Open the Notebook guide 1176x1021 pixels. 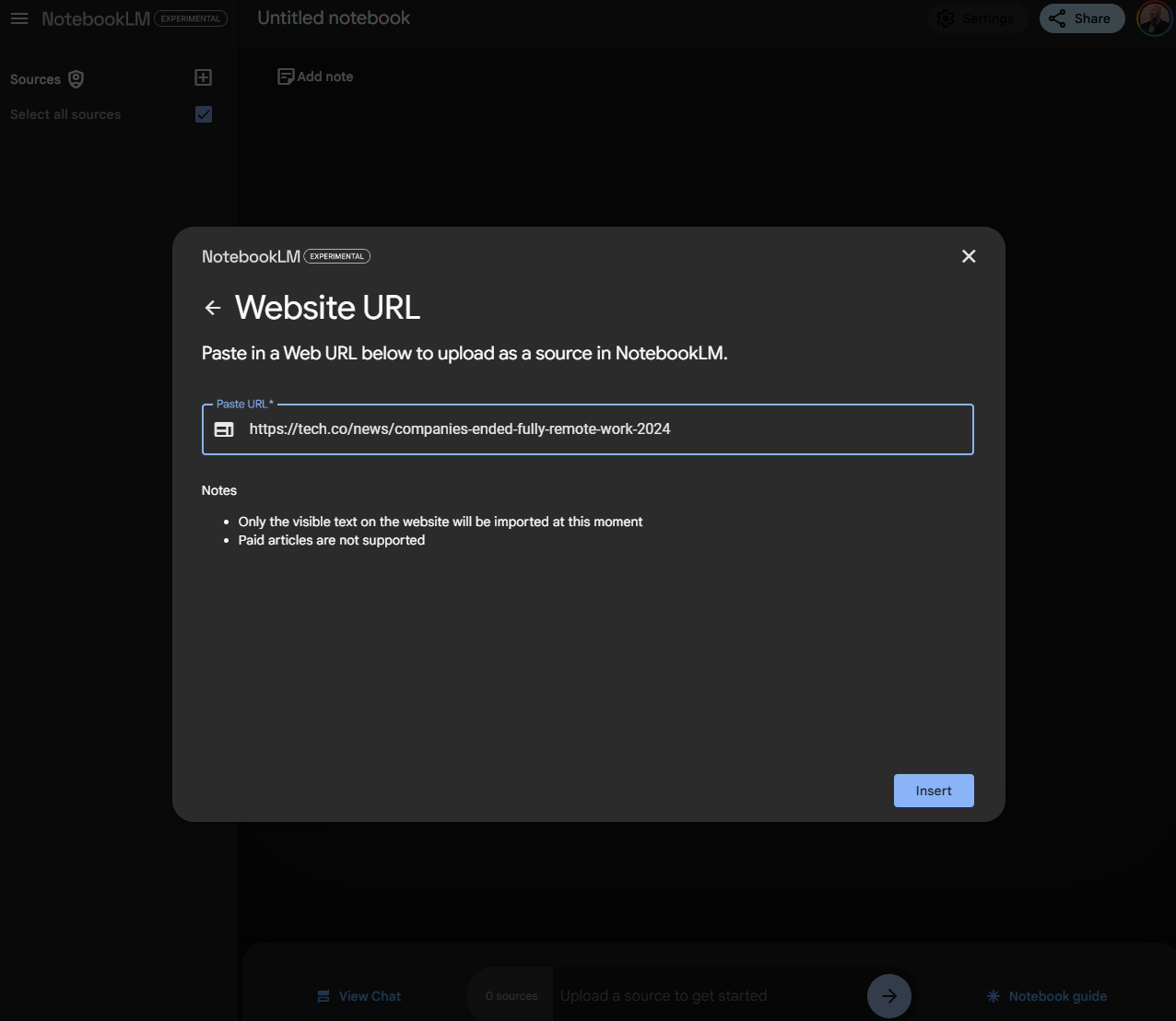pyautogui.click(x=1046, y=996)
